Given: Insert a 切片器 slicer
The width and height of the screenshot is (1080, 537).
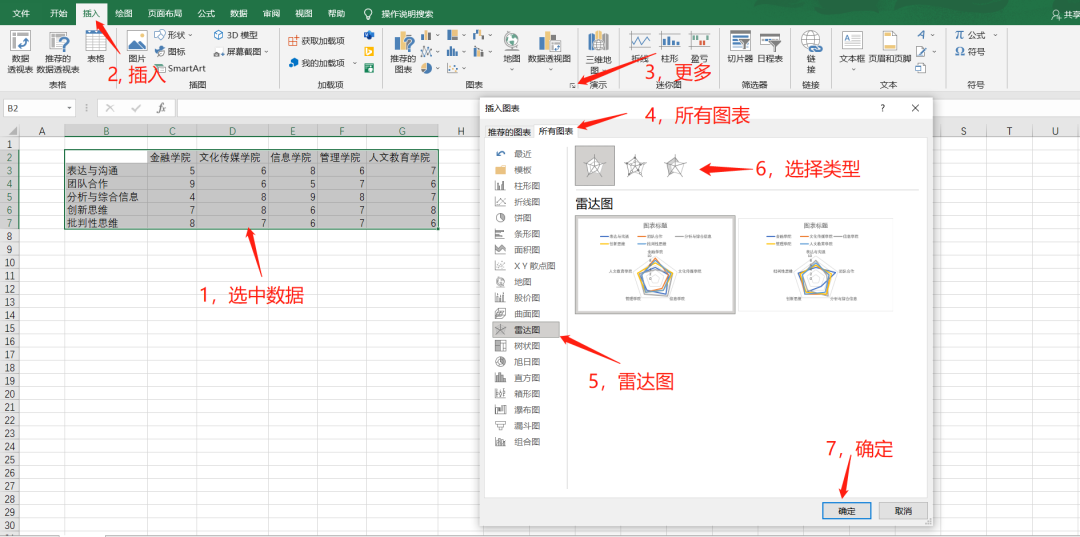Looking at the screenshot, I should (x=740, y=47).
